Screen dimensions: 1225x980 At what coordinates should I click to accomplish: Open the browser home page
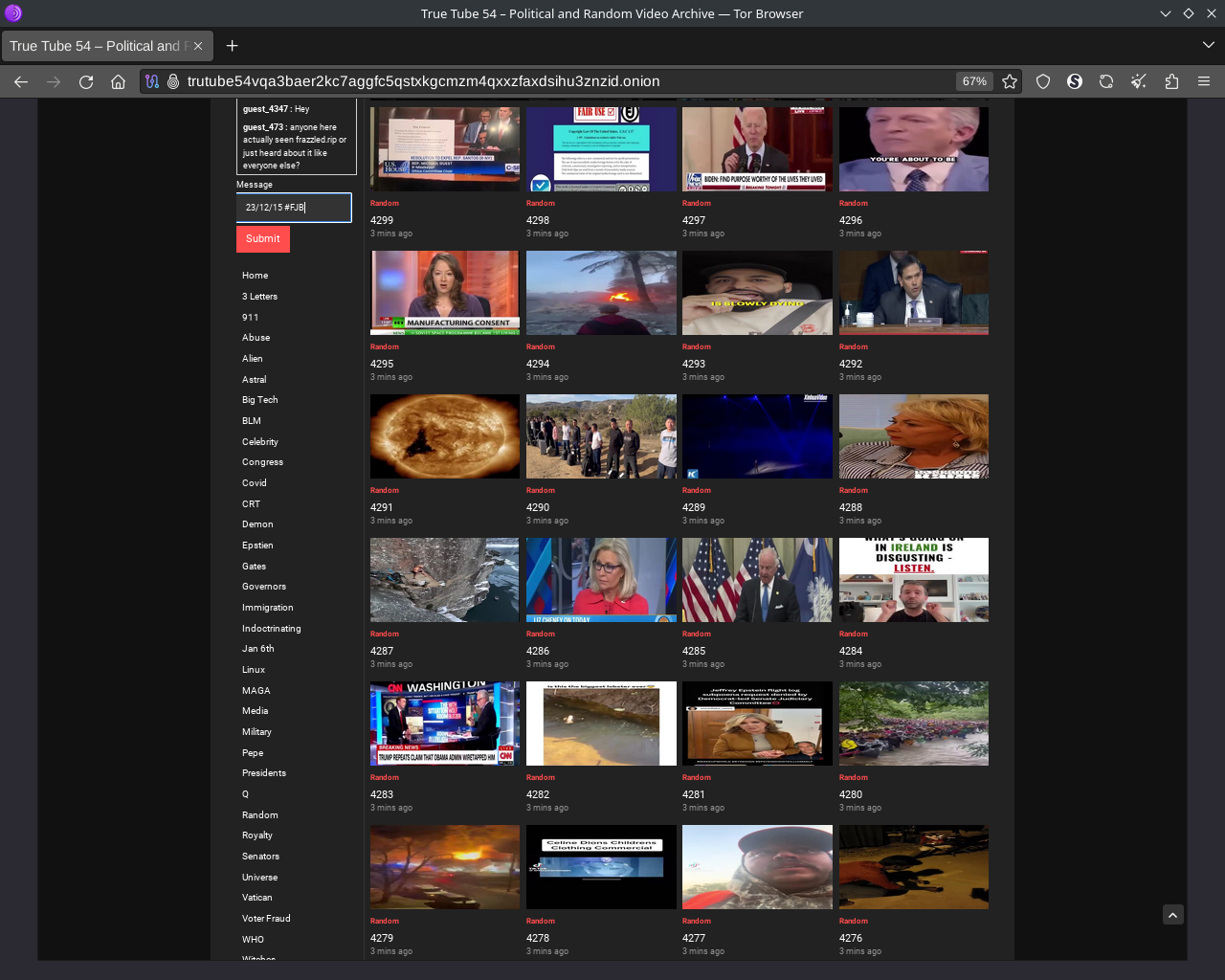(118, 81)
